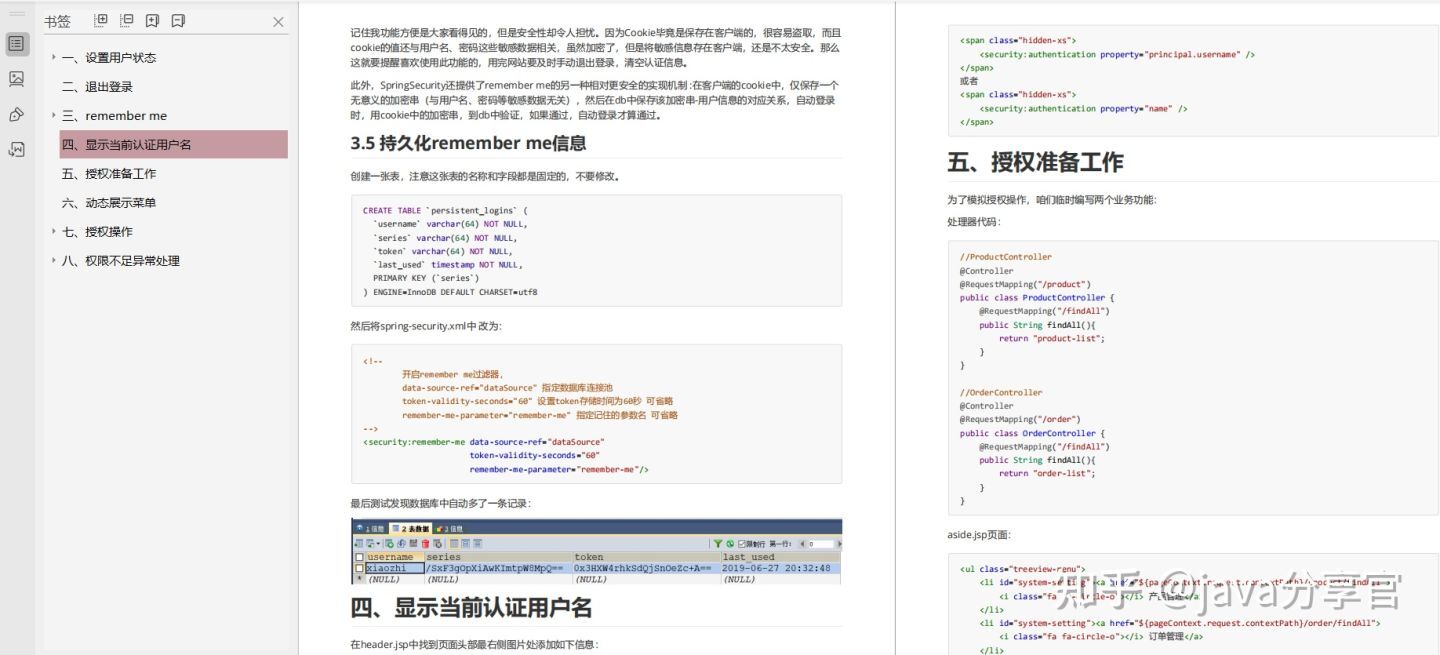
Task: Open the bookmarks panel icon in the sidebar
Action: (16, 42)
